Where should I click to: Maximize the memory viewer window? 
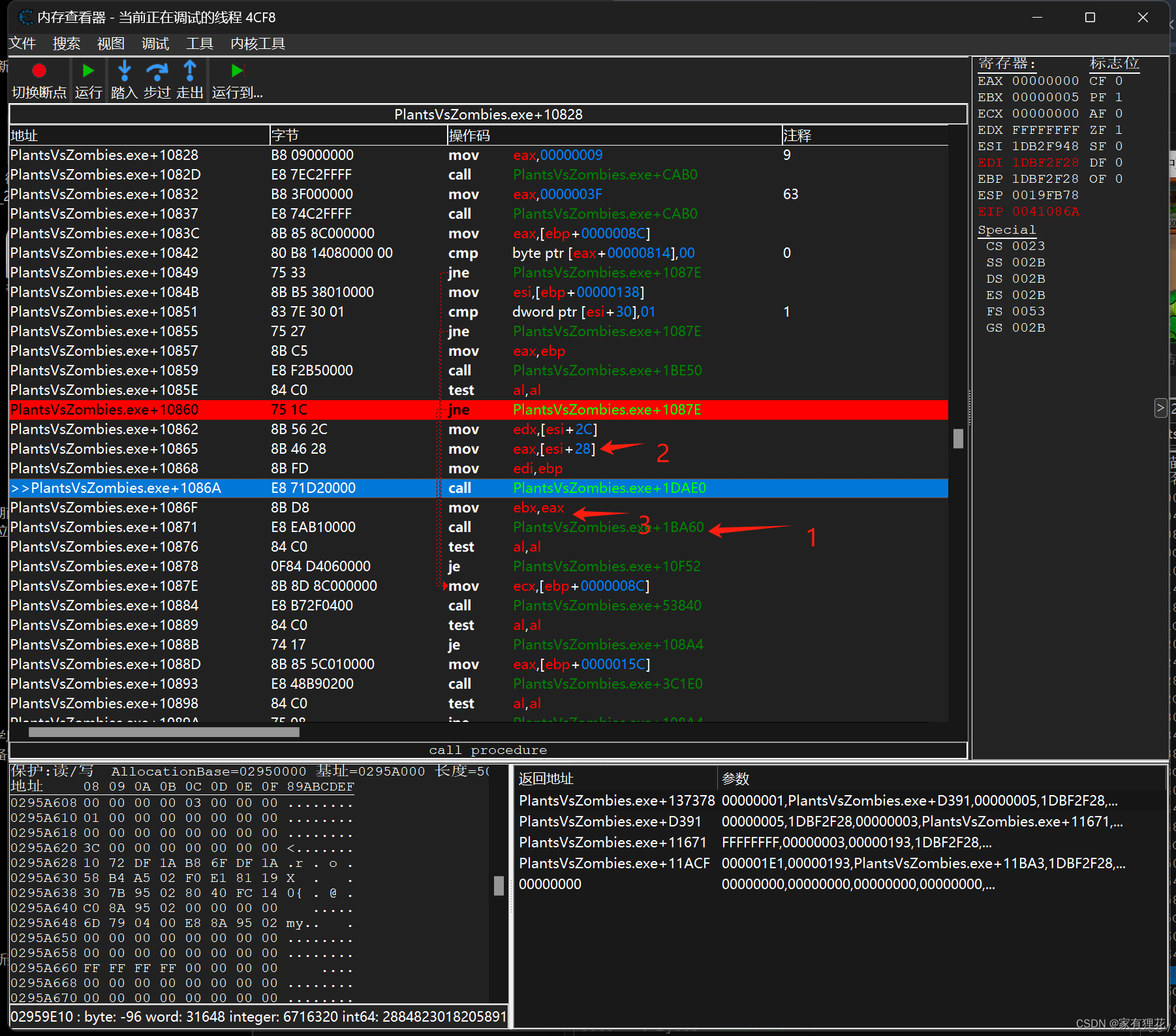pyautogui.click(x=1090, y=18)
